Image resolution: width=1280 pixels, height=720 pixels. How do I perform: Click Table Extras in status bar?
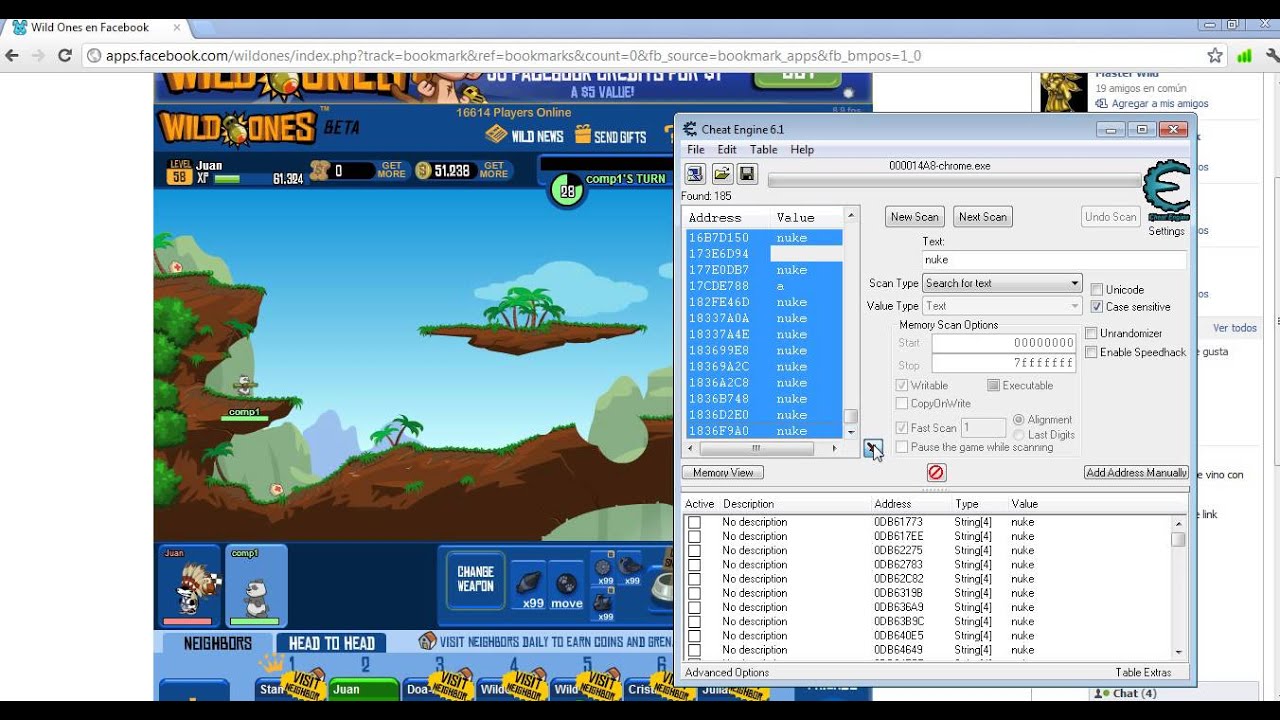[1143, 672]
